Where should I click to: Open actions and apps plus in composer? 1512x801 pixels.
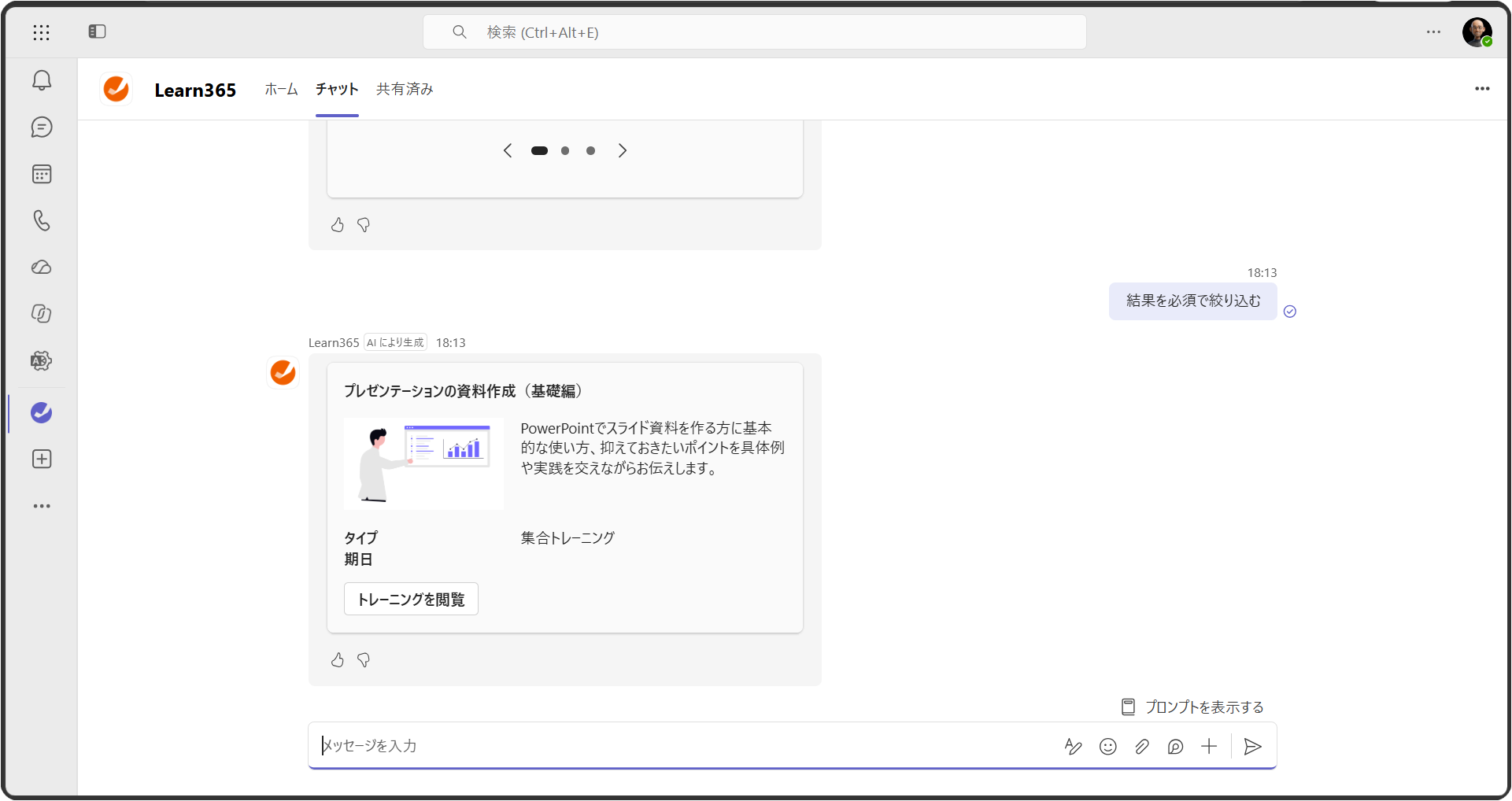click(1209, 747)
